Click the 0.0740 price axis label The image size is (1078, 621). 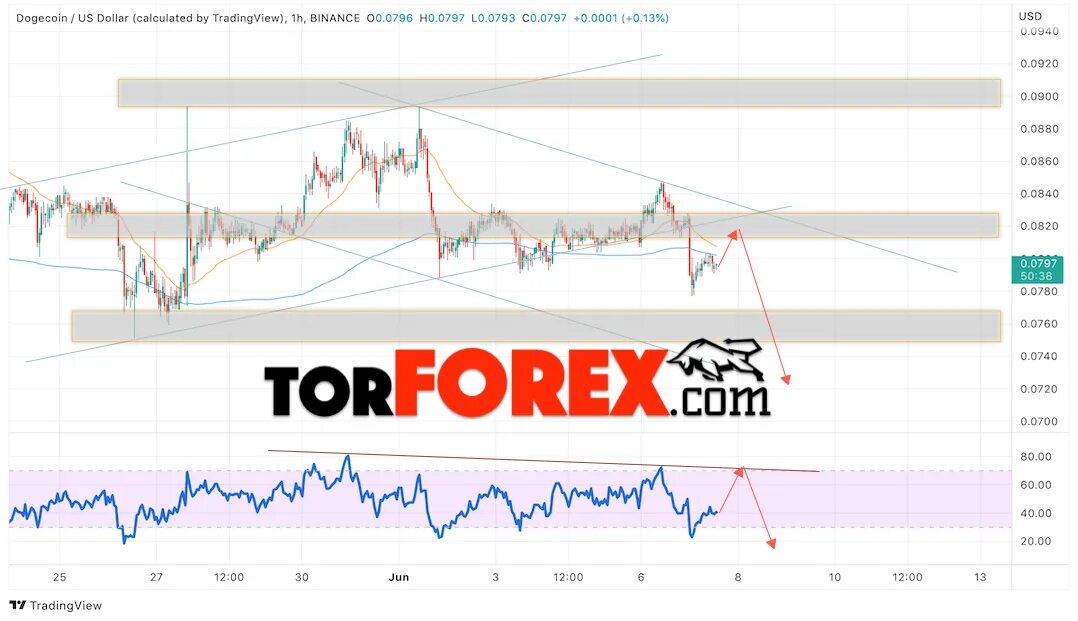click(x=1039, y=356)
